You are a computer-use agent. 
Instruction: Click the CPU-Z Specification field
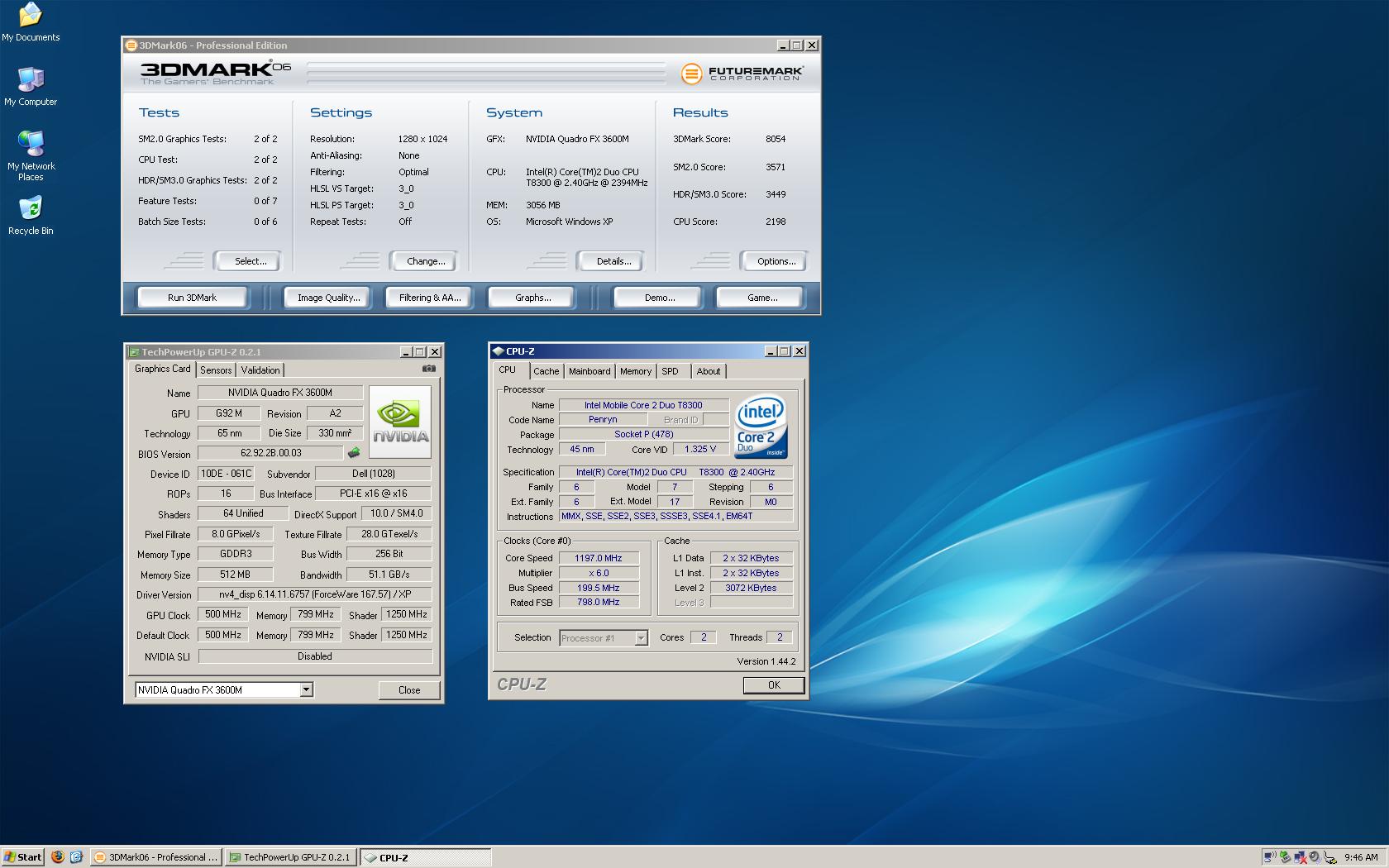point(675,472)
